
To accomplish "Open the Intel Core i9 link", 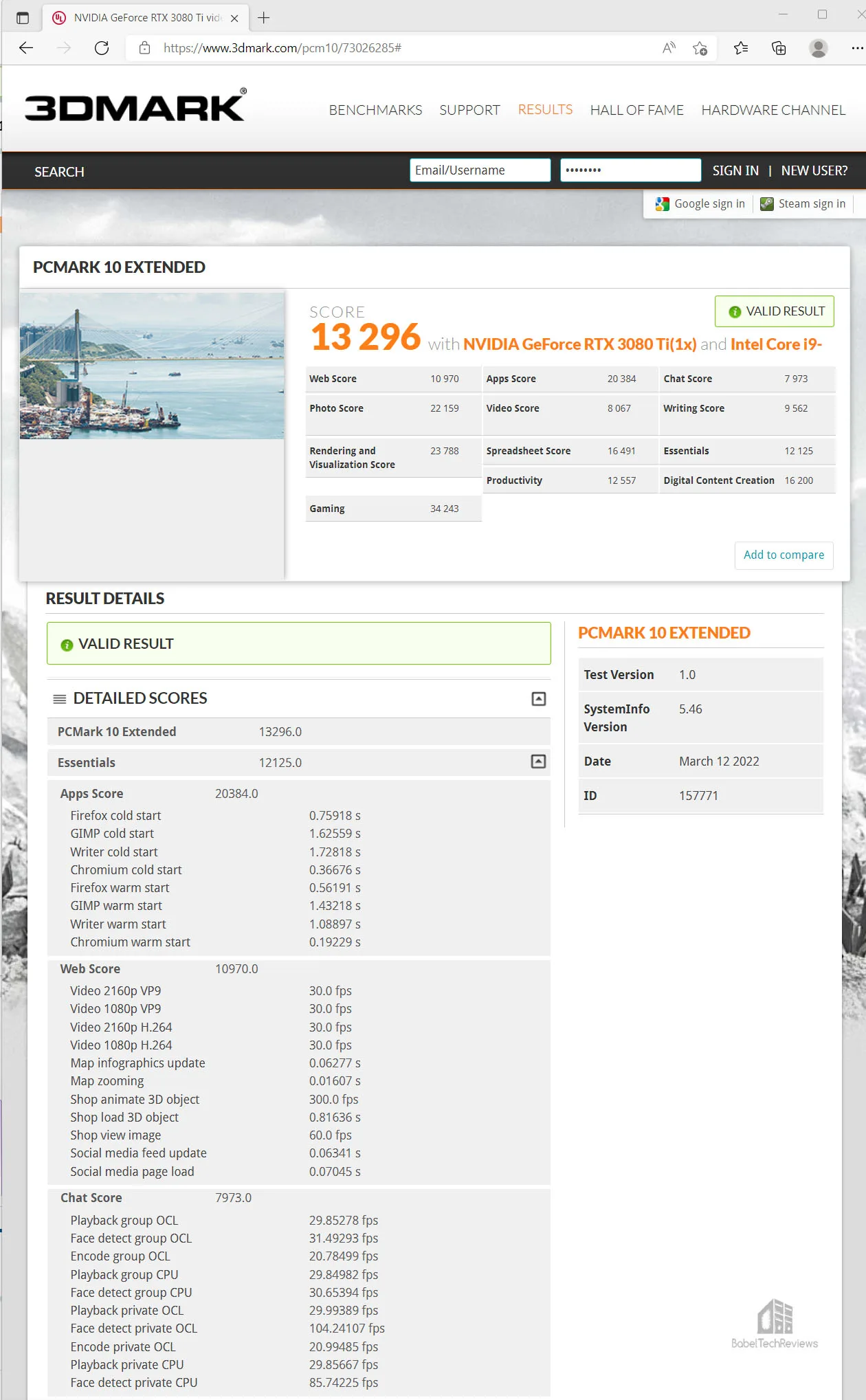I will pos(776,344).
